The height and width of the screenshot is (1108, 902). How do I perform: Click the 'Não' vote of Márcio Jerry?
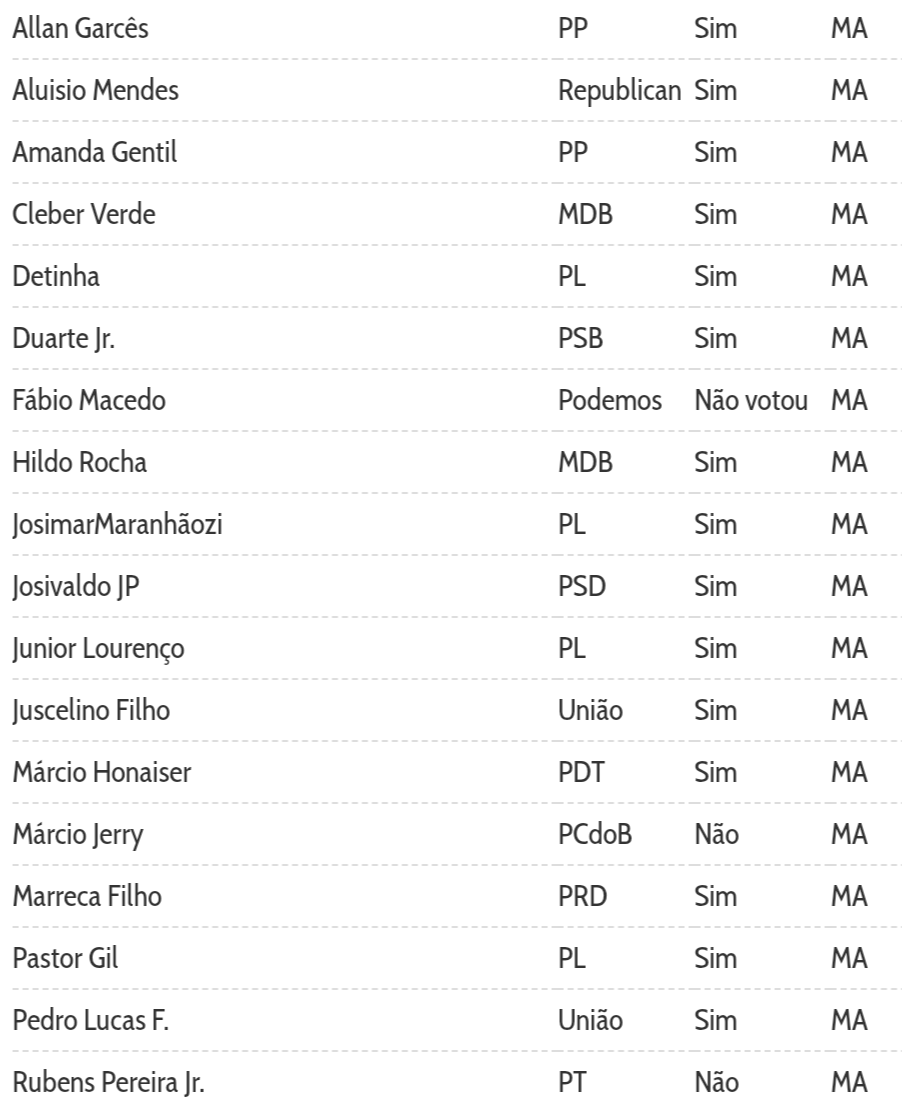pyautogui.click(x=716, y=835)
